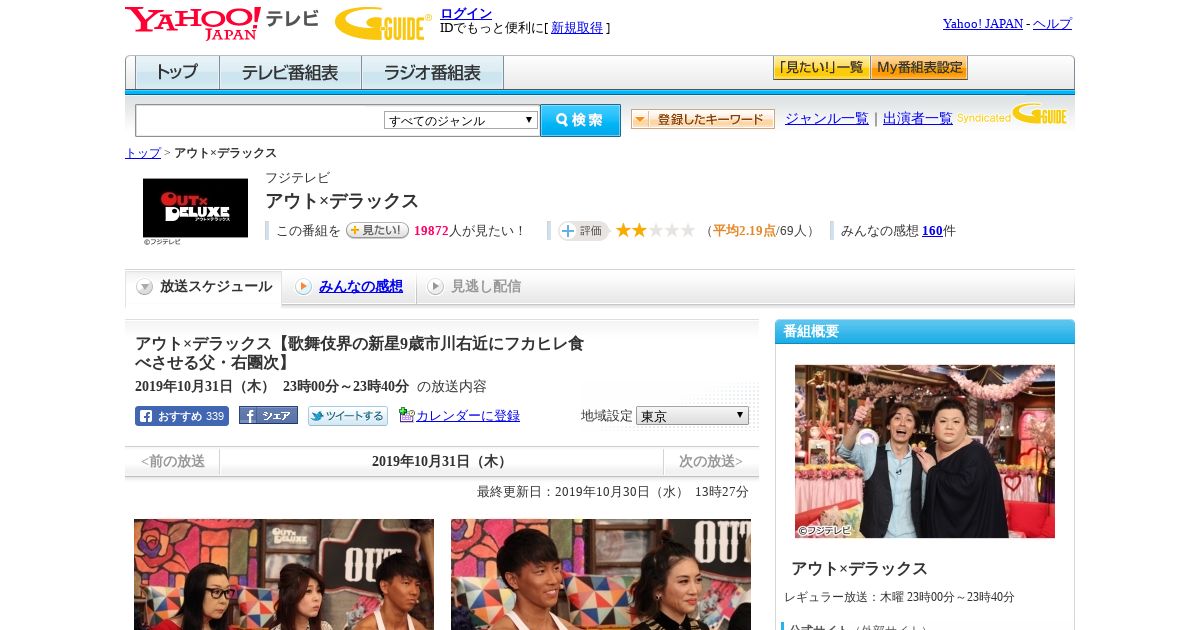Click the episode title 歌舞伎界の新星 heading

pyautogui.click(x=360, y=353)
